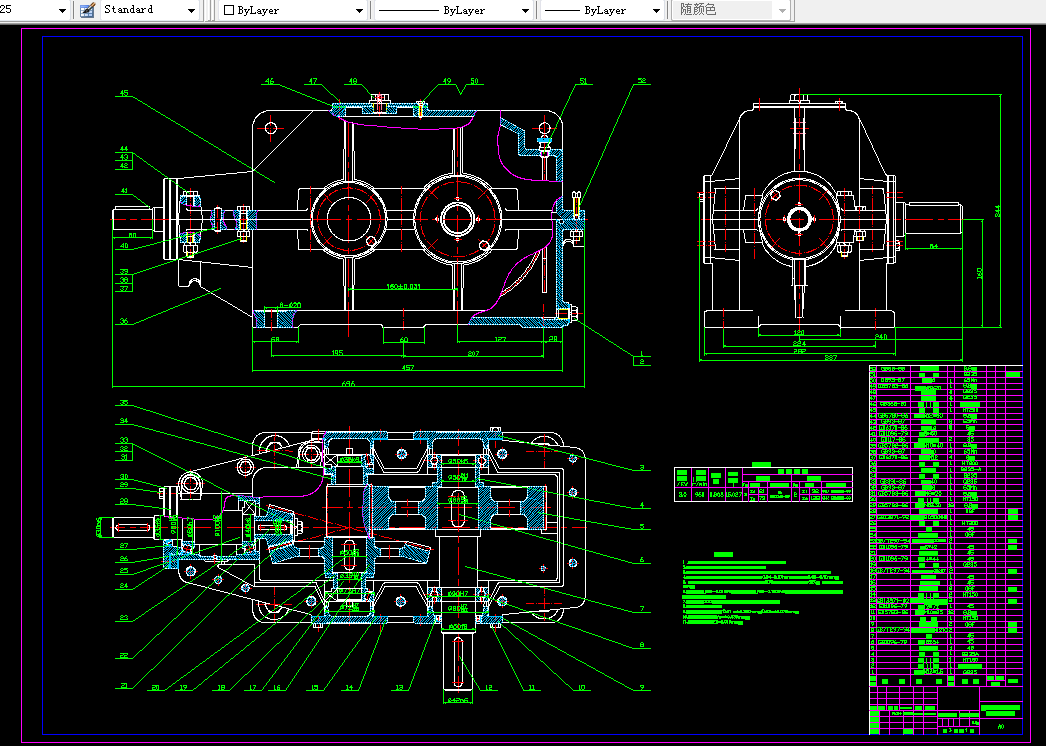Select part balloon number 9

click(642, 687)
